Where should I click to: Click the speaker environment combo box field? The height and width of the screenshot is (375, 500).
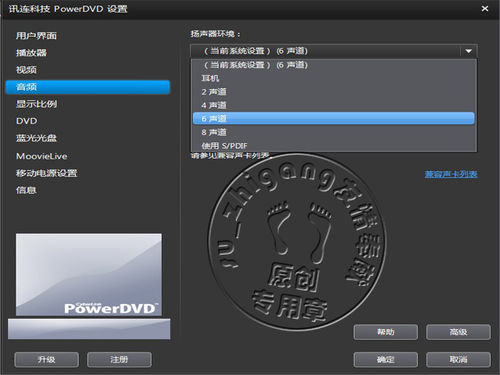click(334, 51)
